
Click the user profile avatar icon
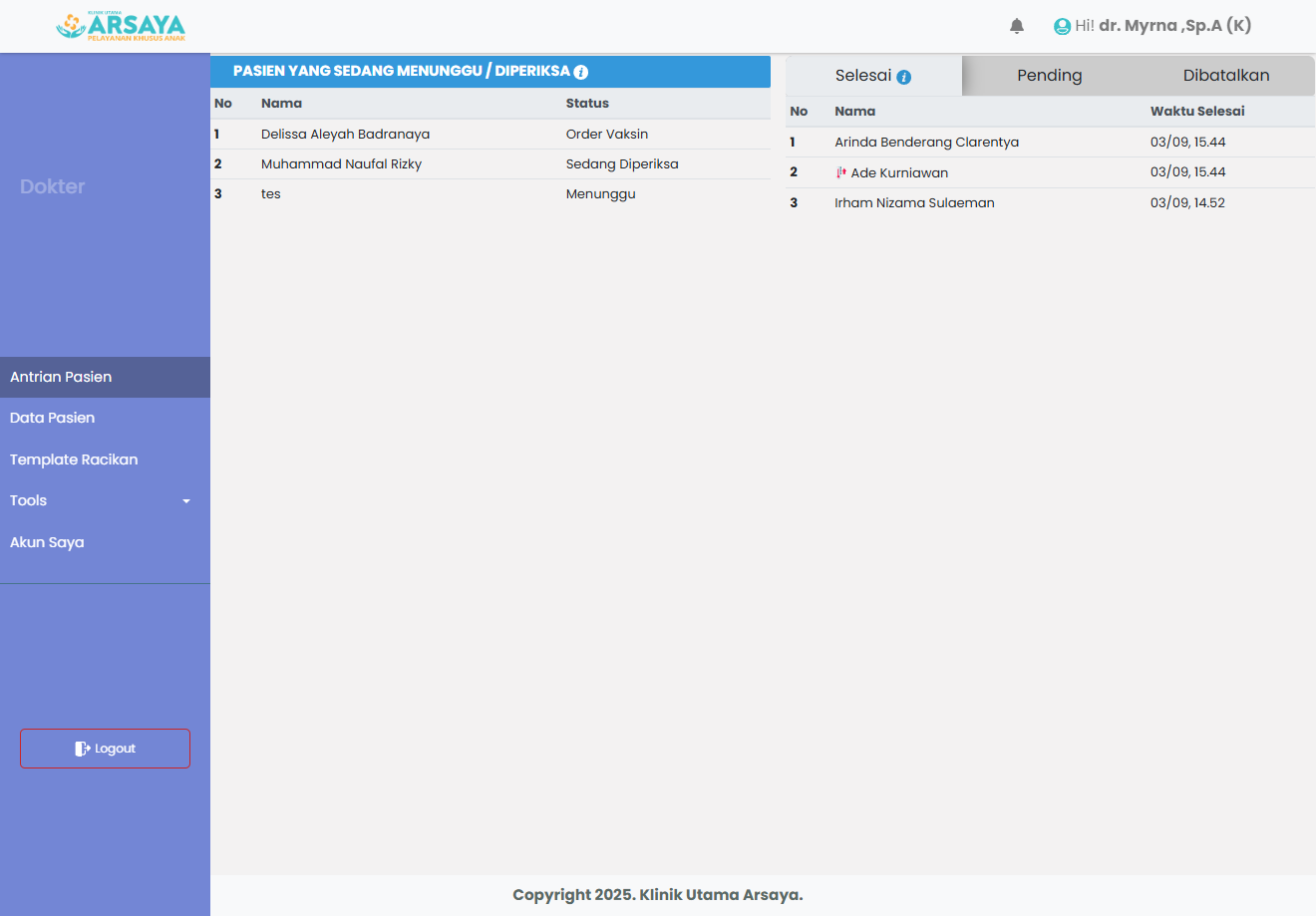coord(1062,27)
